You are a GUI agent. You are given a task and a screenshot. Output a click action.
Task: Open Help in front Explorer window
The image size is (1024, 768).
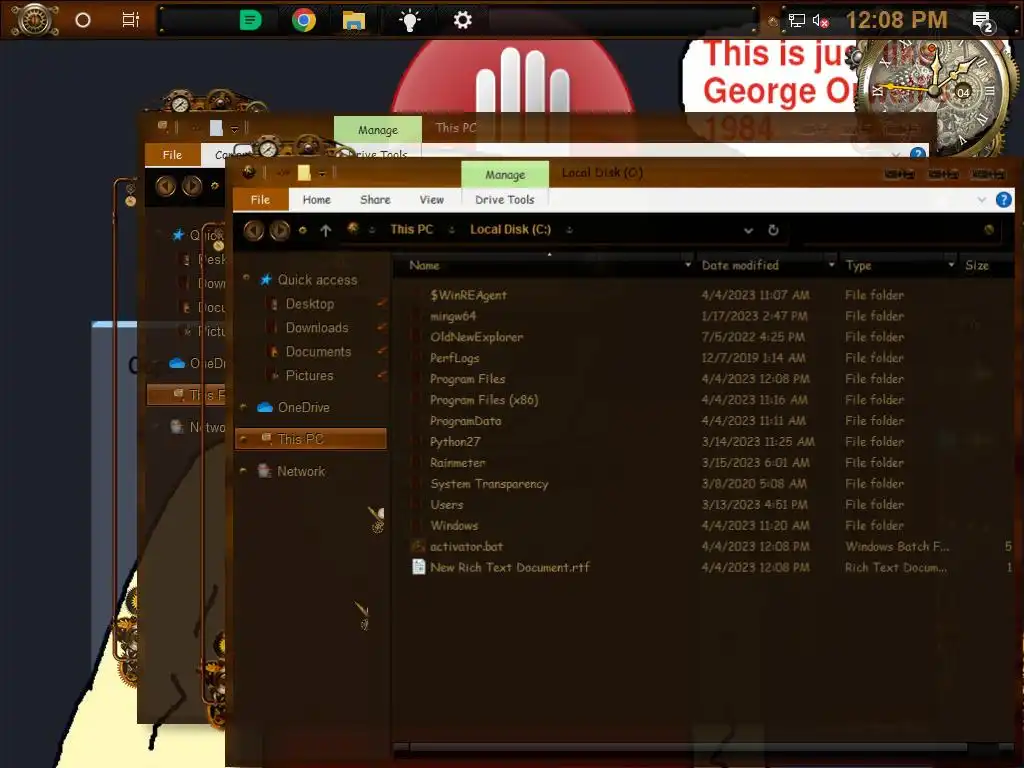click(1004, 200)
